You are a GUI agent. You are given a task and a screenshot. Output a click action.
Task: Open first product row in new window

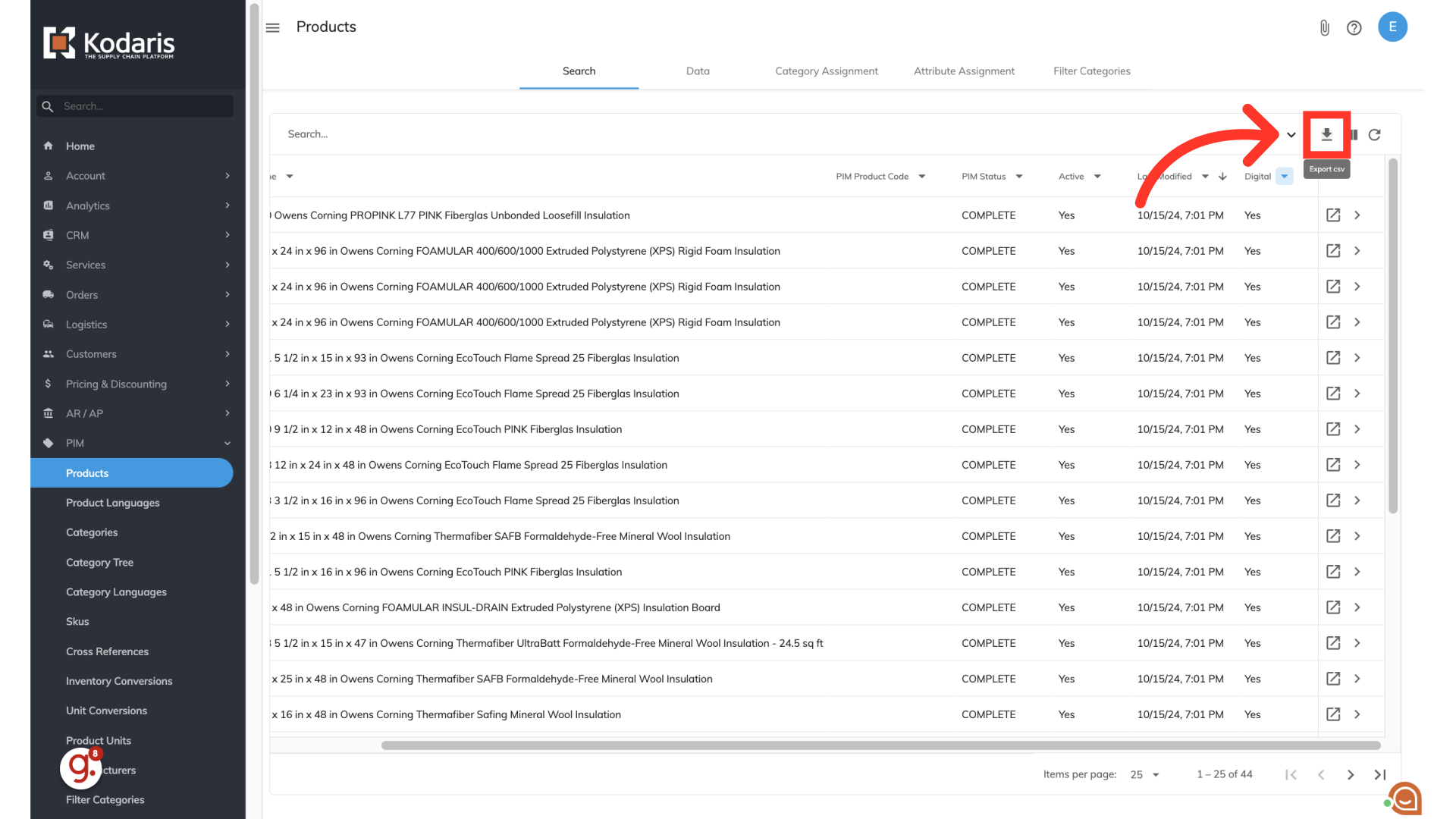pos(1332,215)
